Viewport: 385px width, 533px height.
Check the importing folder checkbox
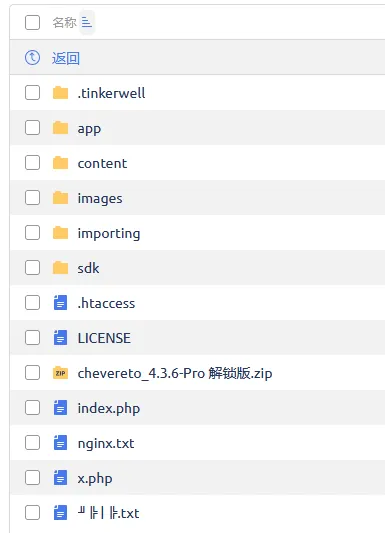point(32,233)
